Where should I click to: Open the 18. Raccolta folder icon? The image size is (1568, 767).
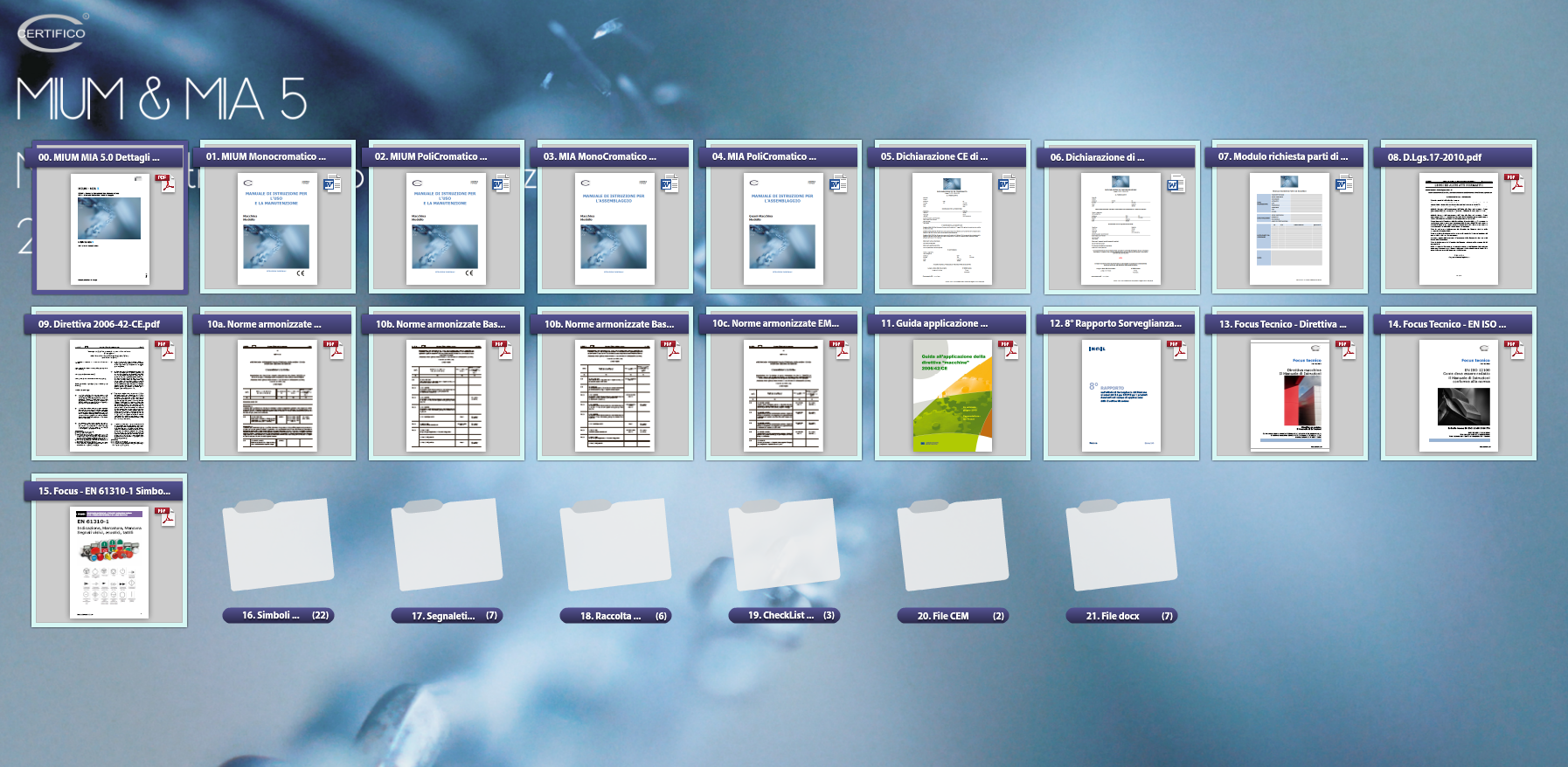coord(615,544)
